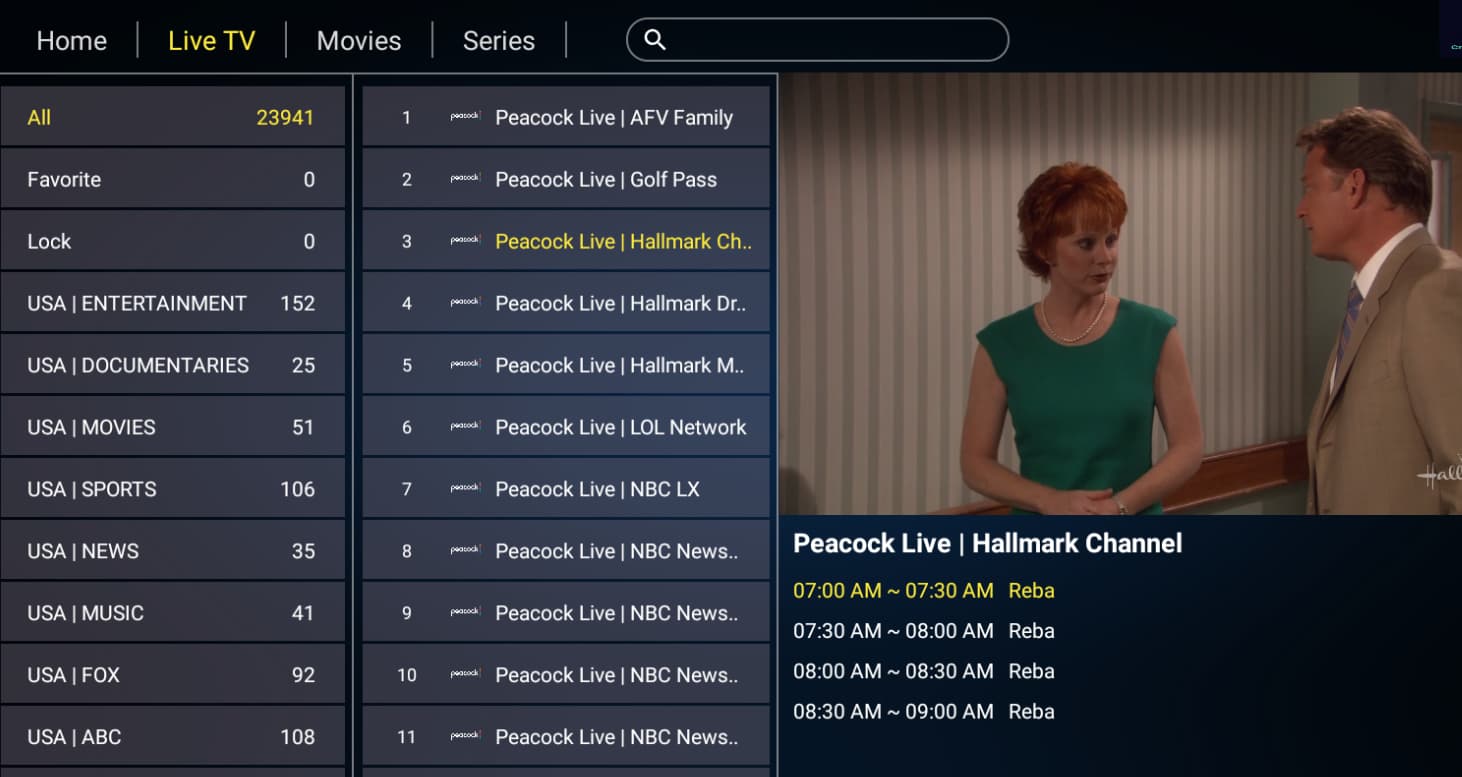
Task: Click Peacock logo beside Golf Pass channel
Action: [465, 179]
